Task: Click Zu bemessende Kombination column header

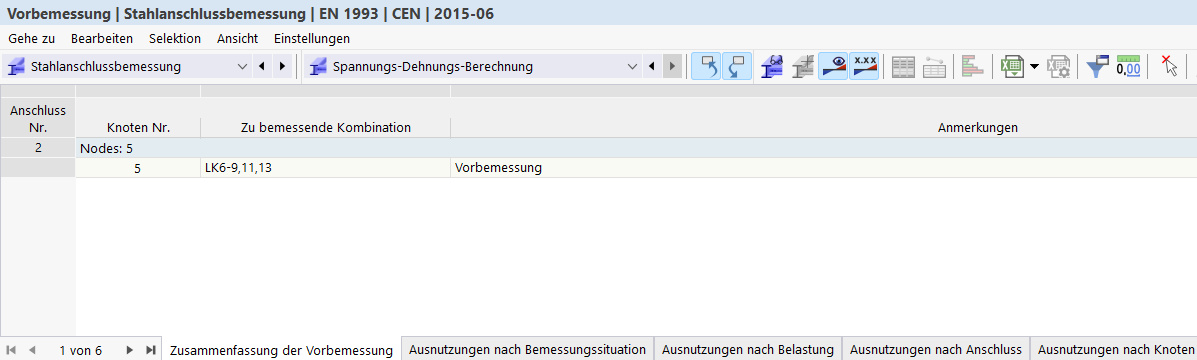Action: click(x=326, y=127)
